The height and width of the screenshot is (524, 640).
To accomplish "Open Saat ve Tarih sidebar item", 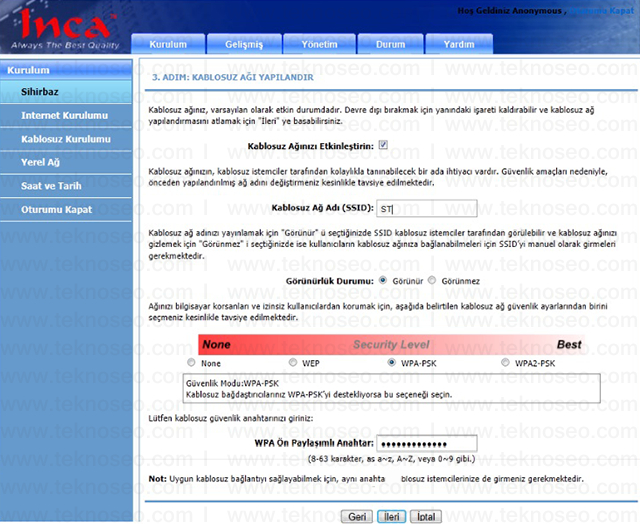I will (66, 186).
